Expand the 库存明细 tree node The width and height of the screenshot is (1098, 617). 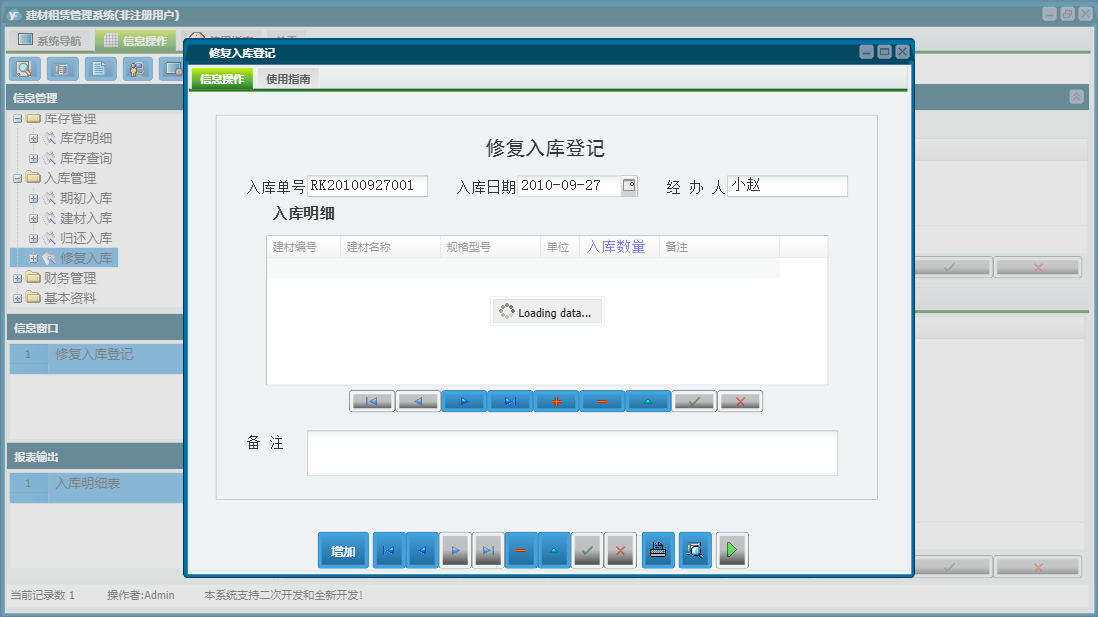tap(33, 139)
